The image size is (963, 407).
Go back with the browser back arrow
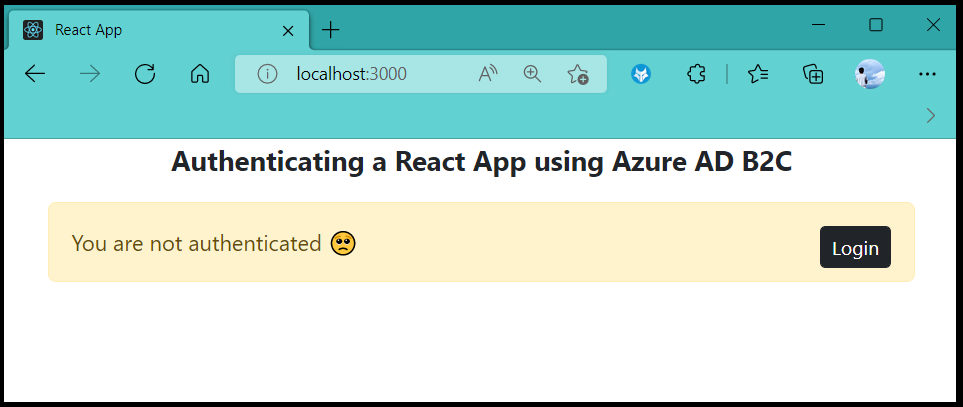(x=34, y=74)
